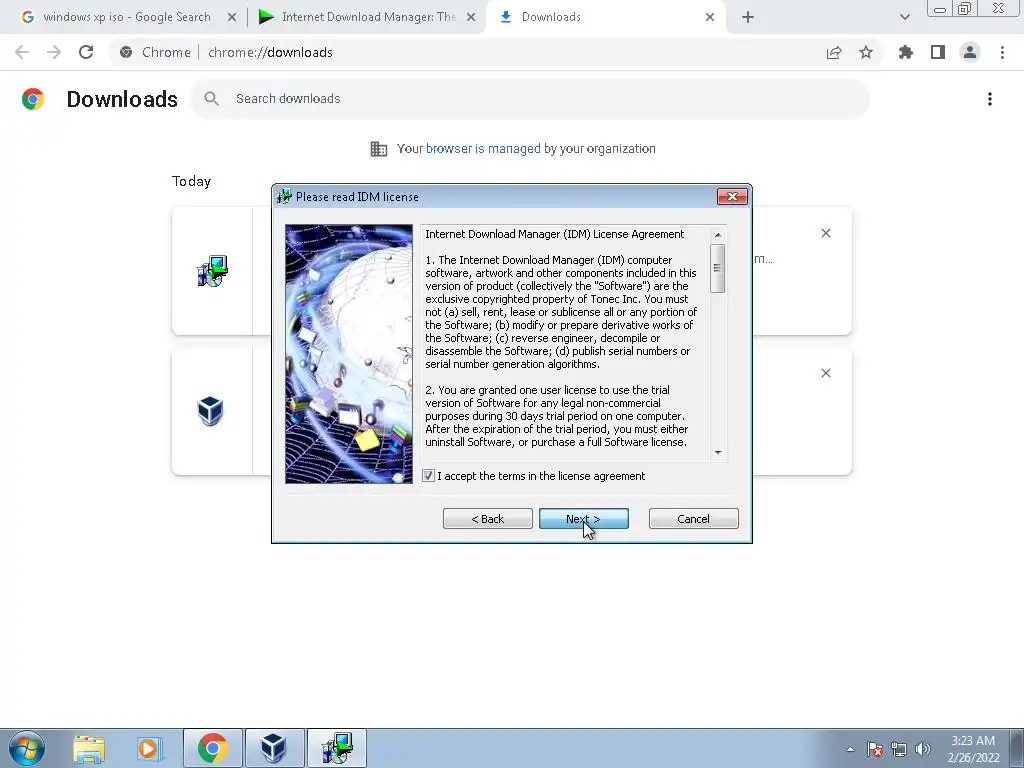Go forward in Chrome
The height and width of the screenshot is (768, 1024).
[x=54, y=52]
